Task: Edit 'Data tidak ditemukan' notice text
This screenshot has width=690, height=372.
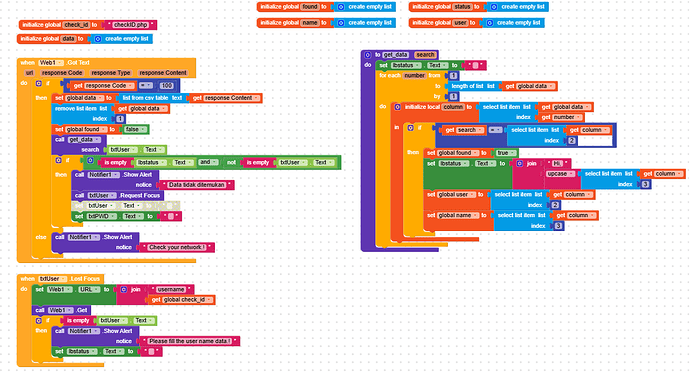Action: tap(197, 185)
